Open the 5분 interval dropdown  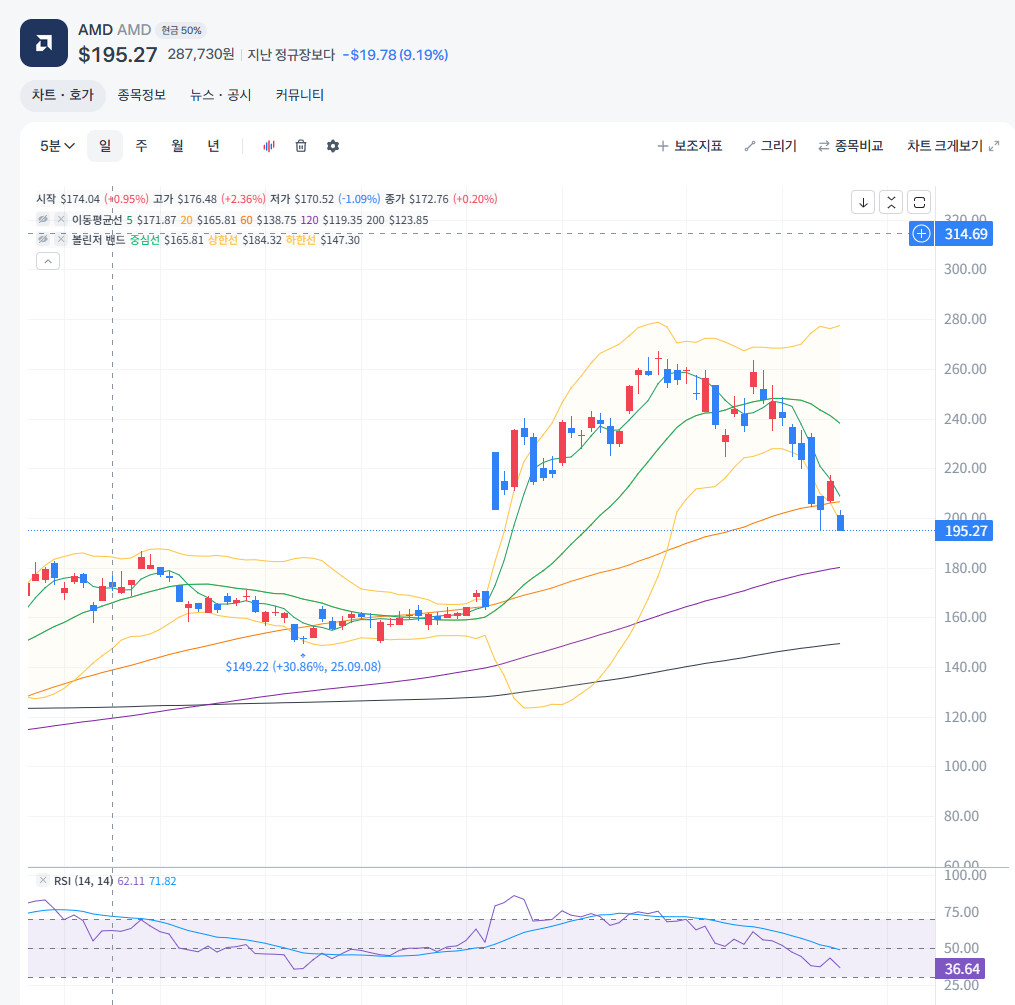pyautogui.click(x=58, y=146)
